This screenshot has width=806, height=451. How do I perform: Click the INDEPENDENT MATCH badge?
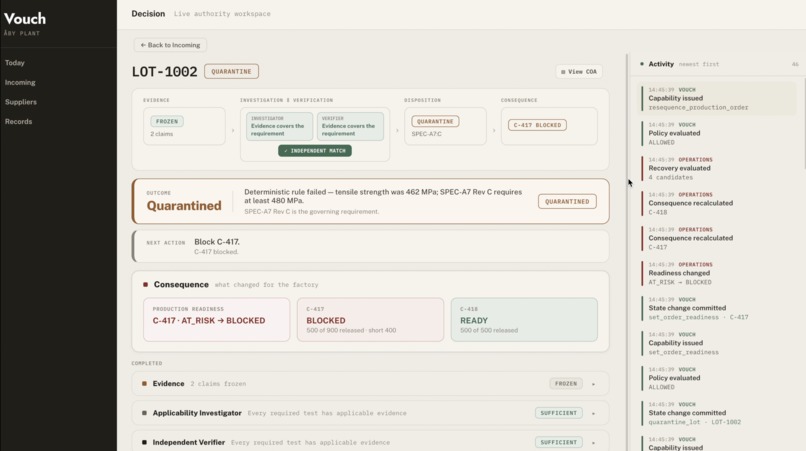click(x=315, y=151)
